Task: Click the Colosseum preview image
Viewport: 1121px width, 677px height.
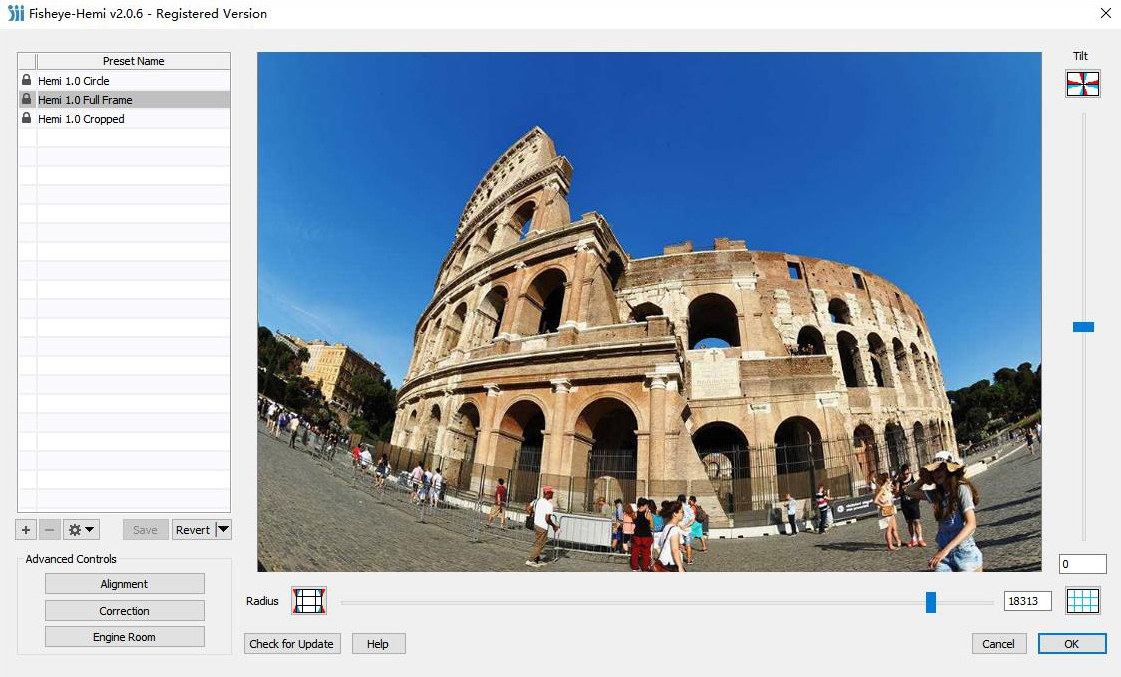Action: 649,312
